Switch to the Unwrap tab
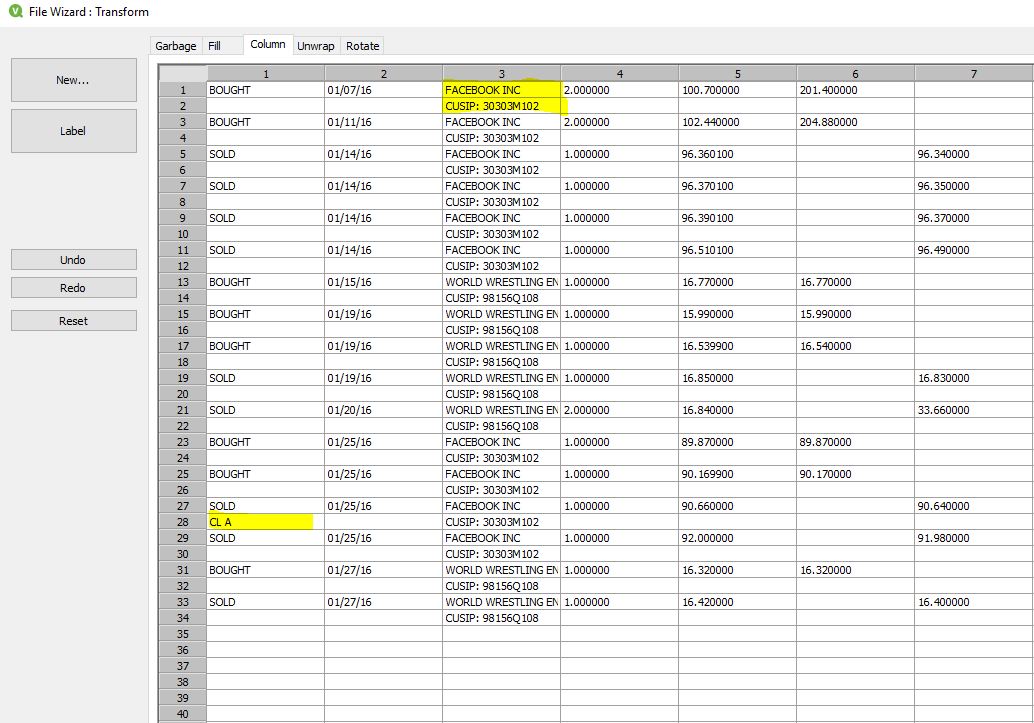 click(x=316, y=46)
